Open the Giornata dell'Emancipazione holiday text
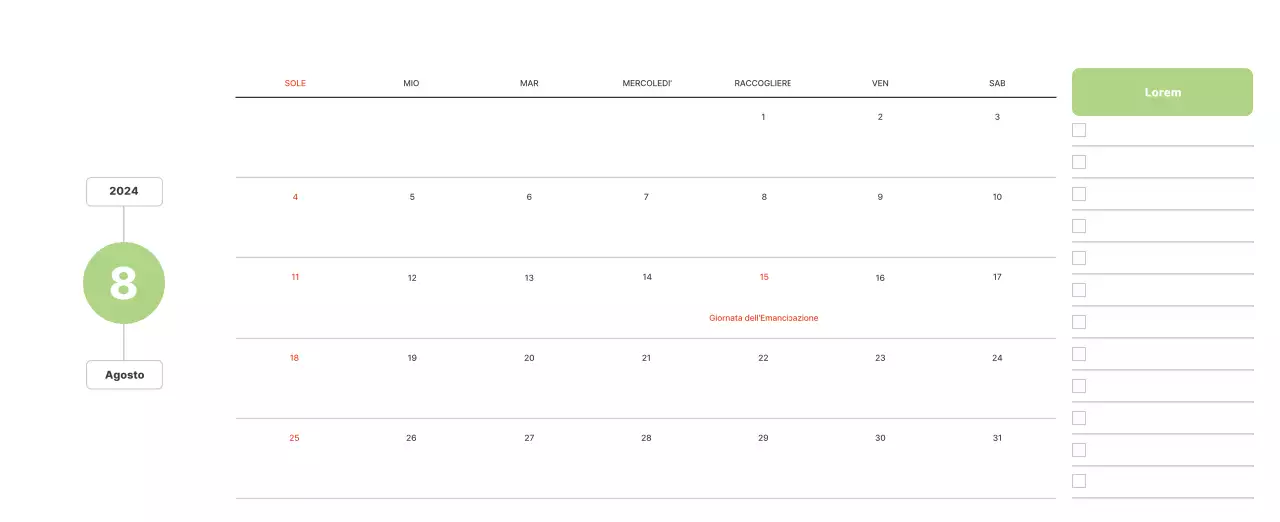 click(764, 318)
